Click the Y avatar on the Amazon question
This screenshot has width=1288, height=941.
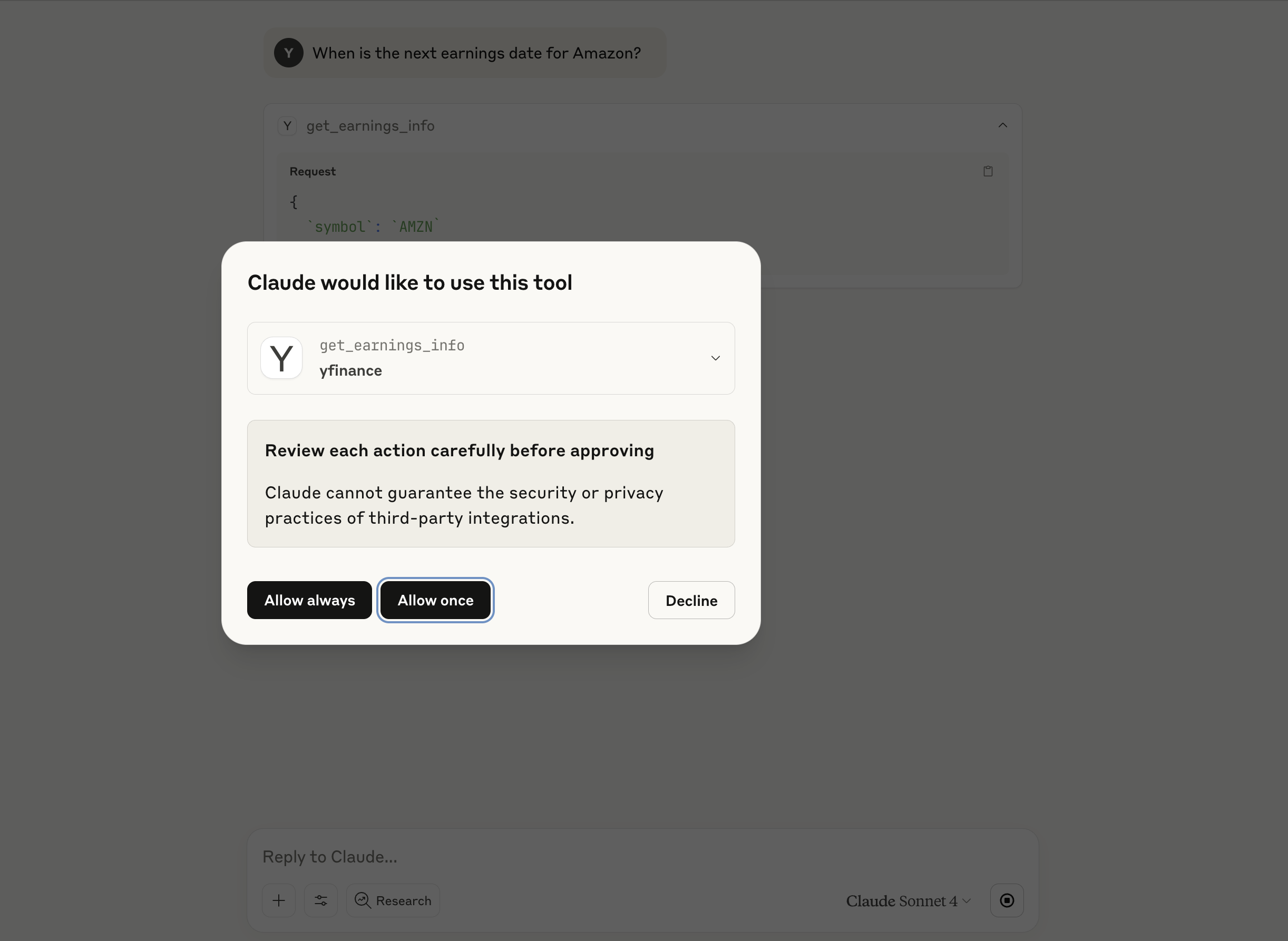(x=288, y=52)
